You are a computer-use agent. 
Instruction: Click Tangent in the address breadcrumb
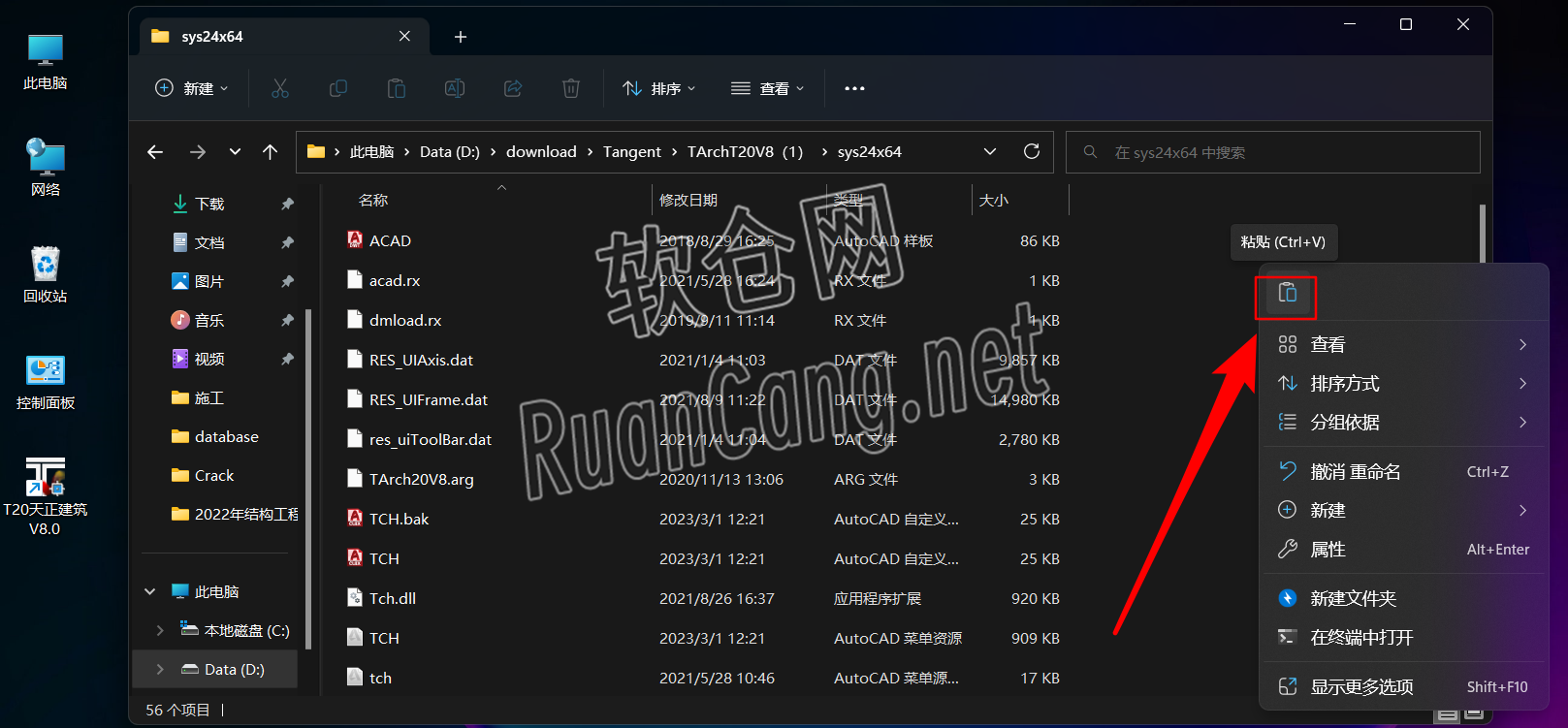point(632,152)
